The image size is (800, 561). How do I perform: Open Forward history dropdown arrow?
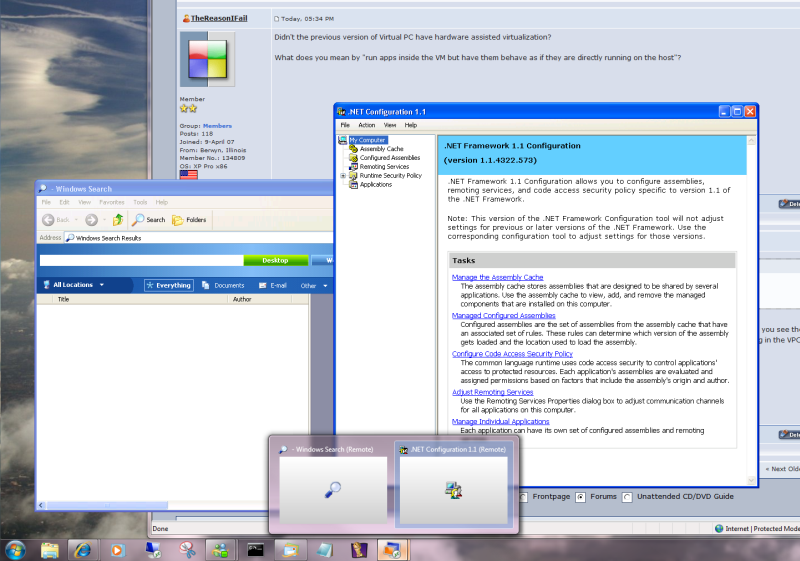click(x=104, y=220)
